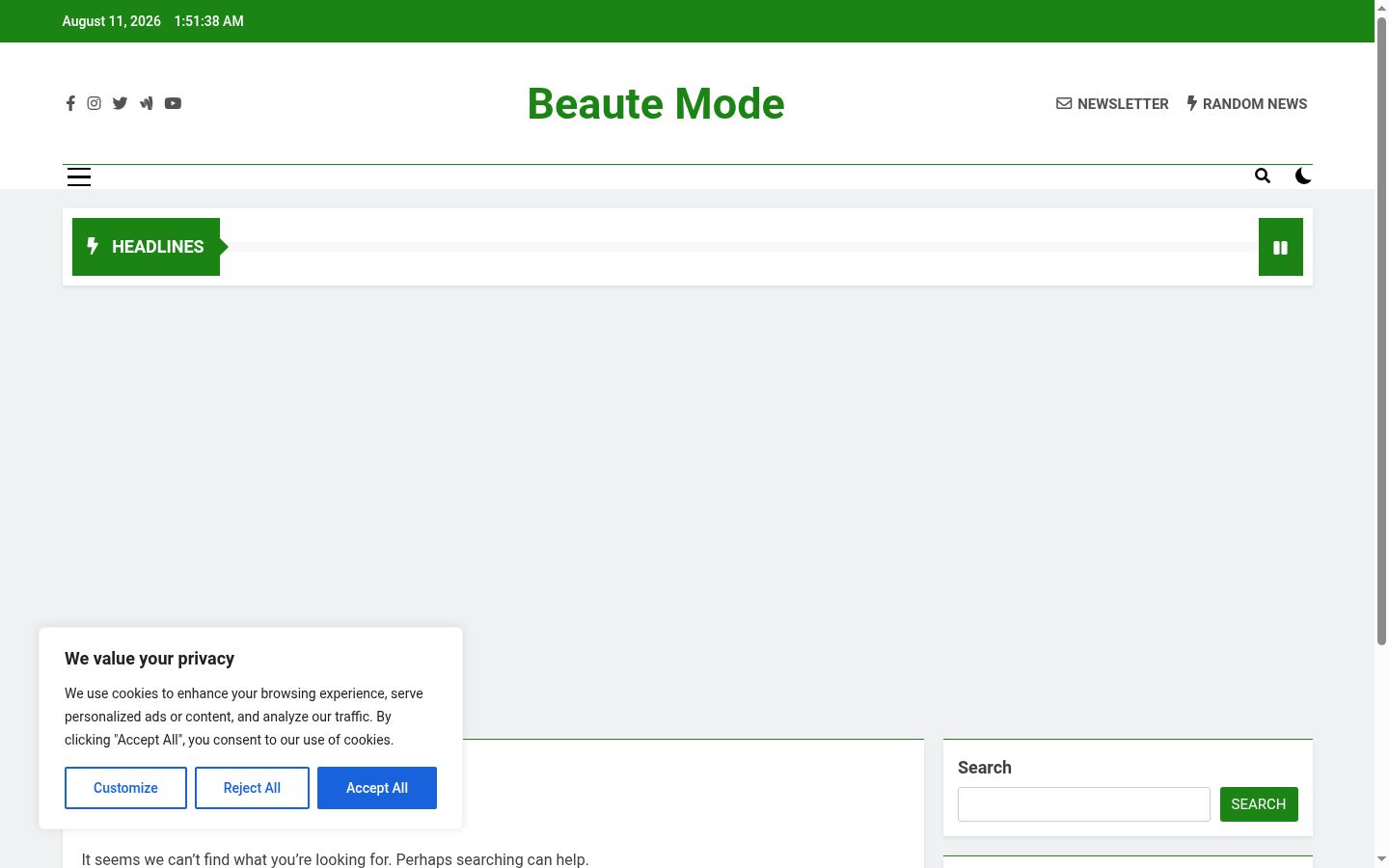The width and height of the screenshot is (1389, 868).
Task: Open the Twitter social icon
Action: pos(120,103)
